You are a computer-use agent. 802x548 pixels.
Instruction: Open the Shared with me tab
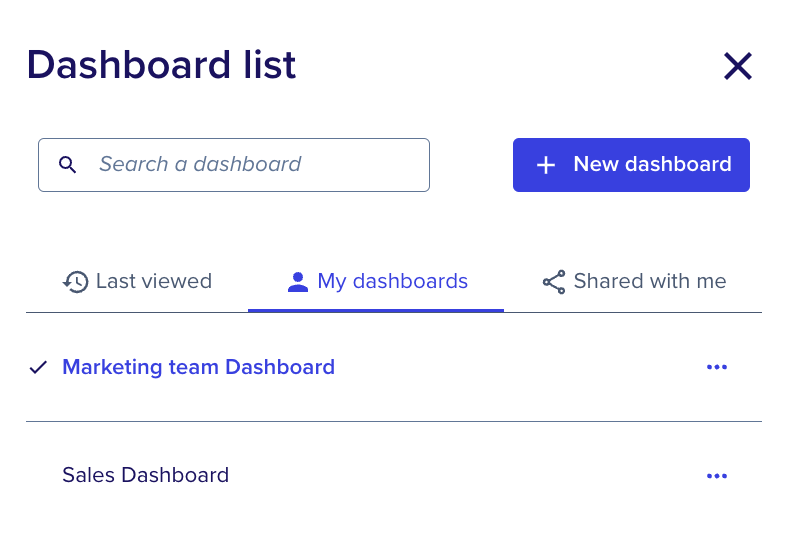coord(633,281)
